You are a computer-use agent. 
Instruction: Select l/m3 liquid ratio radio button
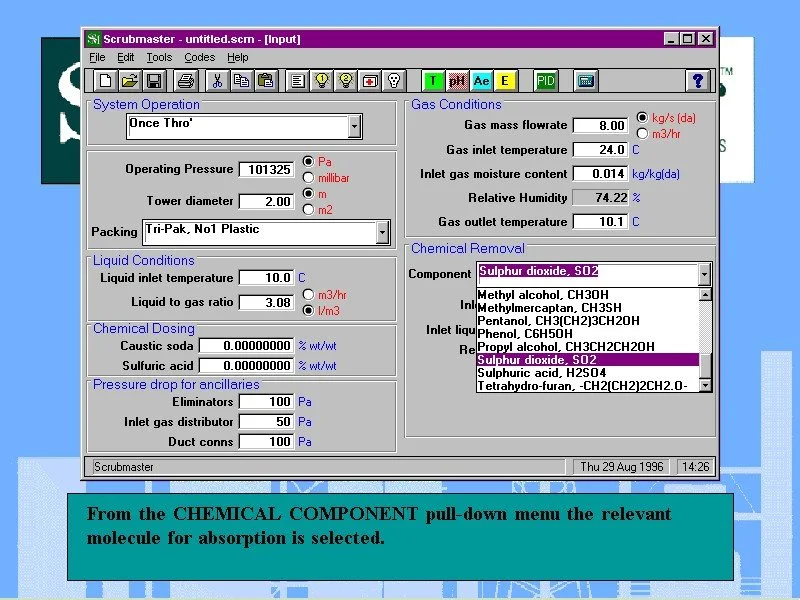pos(308,310)
